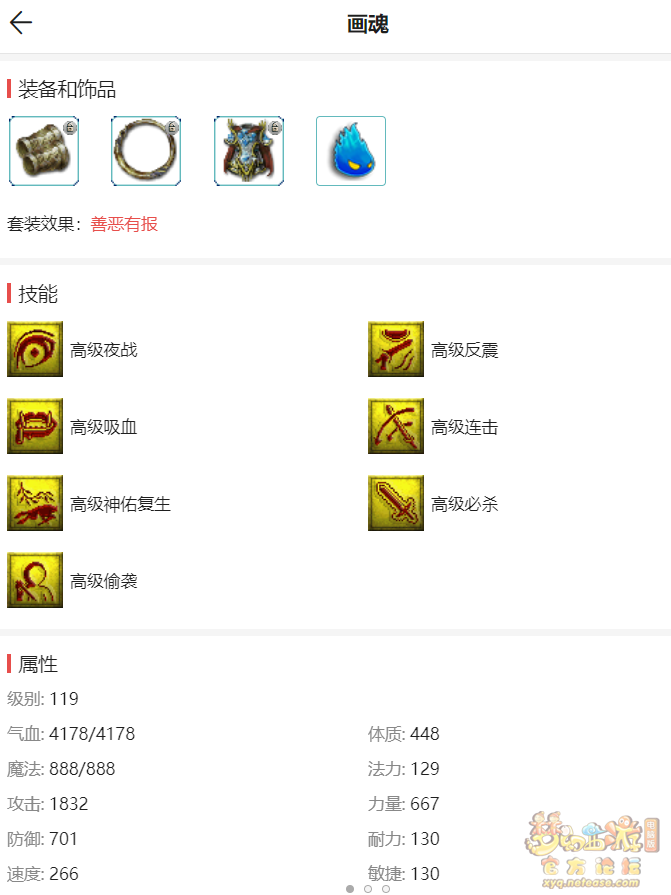Tap the 高级神佑复生 skill name text
The width and height of the screenshot is (671, 895).
click(x=120, y=504)
